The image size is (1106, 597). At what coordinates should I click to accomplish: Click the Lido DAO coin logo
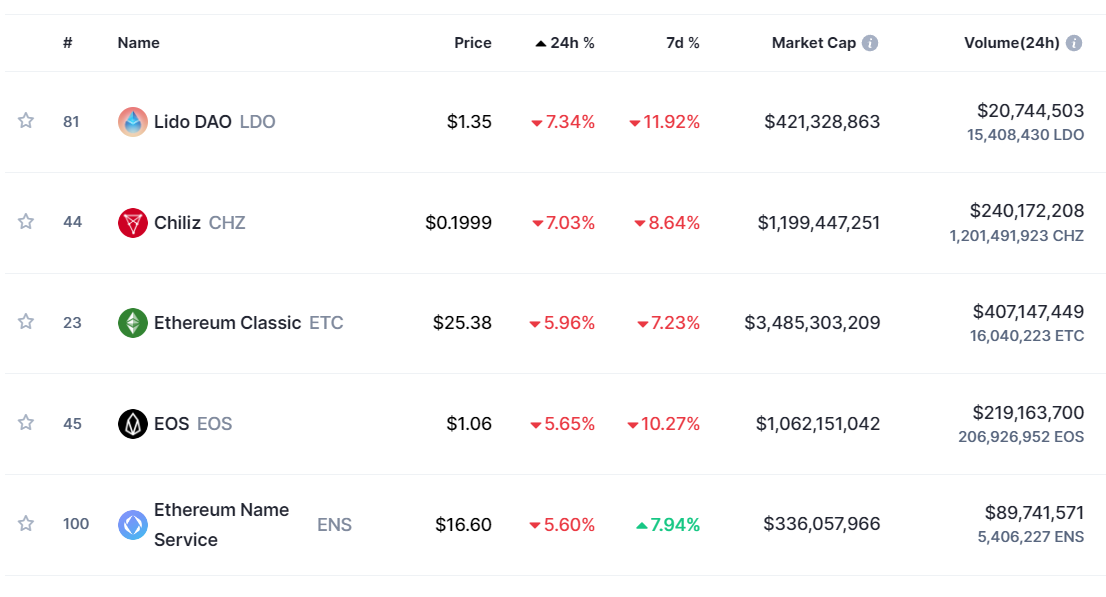tap(133, 122)
